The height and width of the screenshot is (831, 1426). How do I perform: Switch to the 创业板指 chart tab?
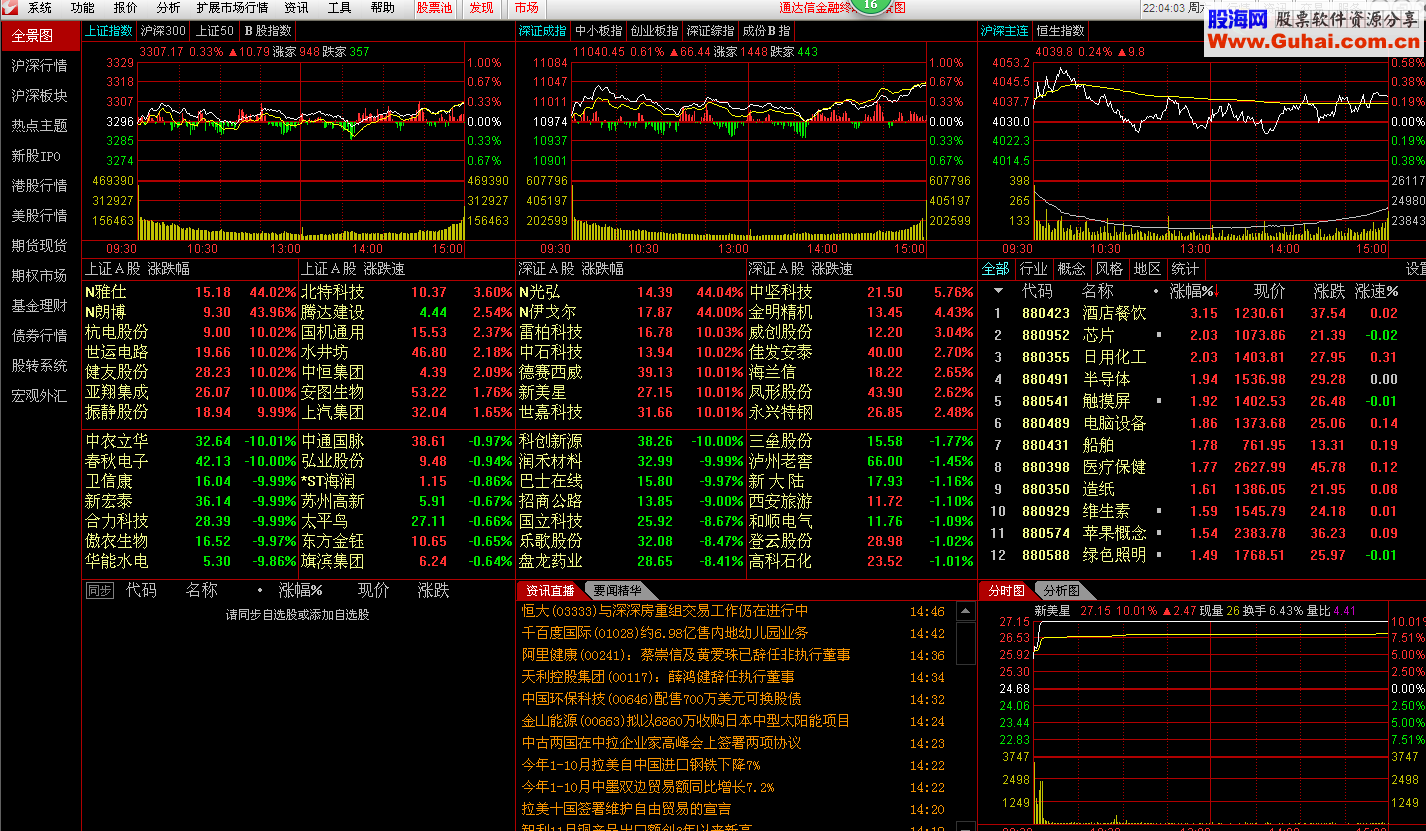point(654,31)
